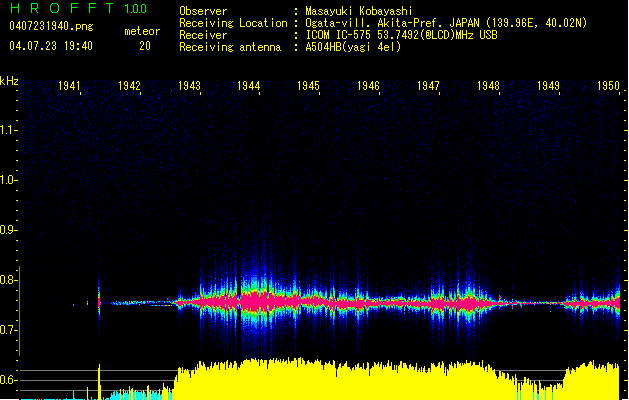
Task: Click the 1948 time axis marker
Action: [x=488, y=86]
